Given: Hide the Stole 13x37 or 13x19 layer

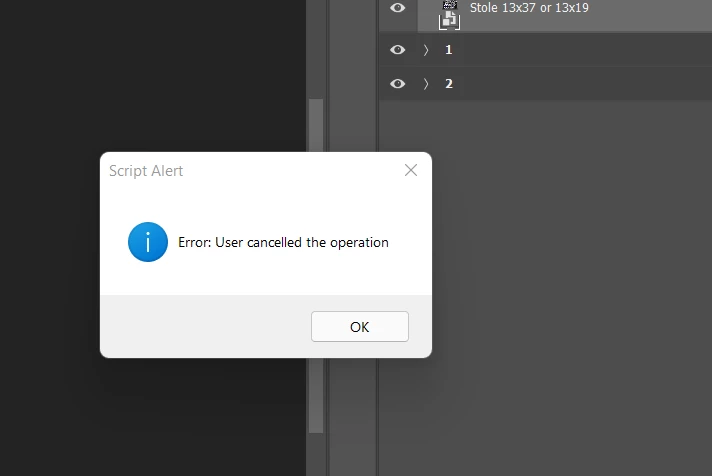Looking at the screenshot, I should 397,8.
